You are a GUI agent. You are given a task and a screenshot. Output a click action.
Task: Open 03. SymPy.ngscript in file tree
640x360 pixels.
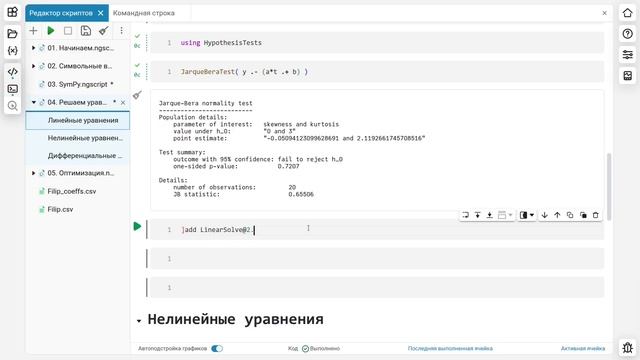(77, 84)
